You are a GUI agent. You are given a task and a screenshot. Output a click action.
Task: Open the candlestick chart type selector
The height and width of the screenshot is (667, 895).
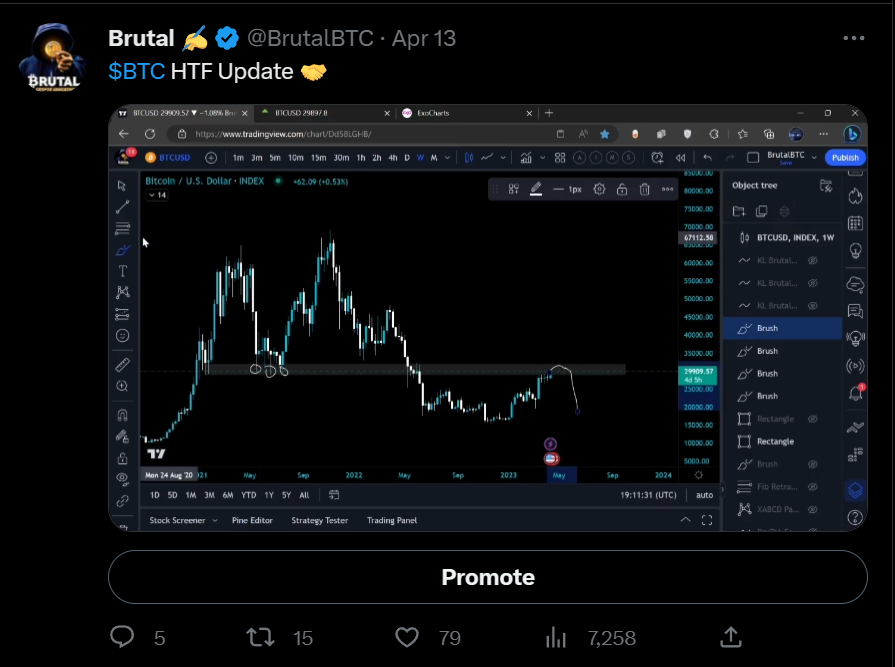[x=469, y=157]
